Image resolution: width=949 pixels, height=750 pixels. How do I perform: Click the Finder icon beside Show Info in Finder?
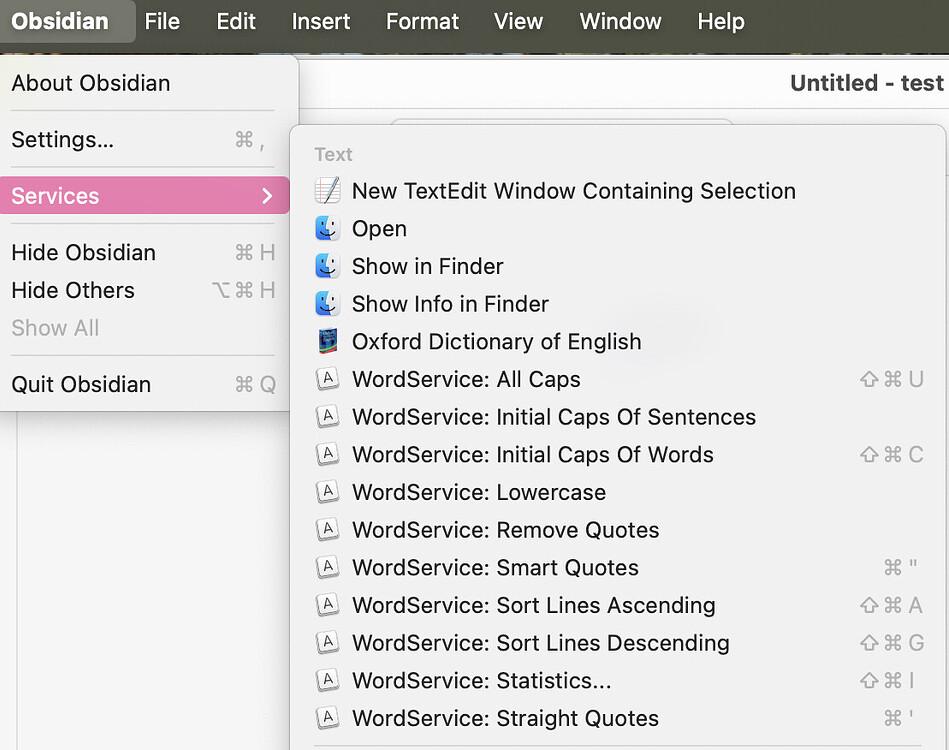327,304
